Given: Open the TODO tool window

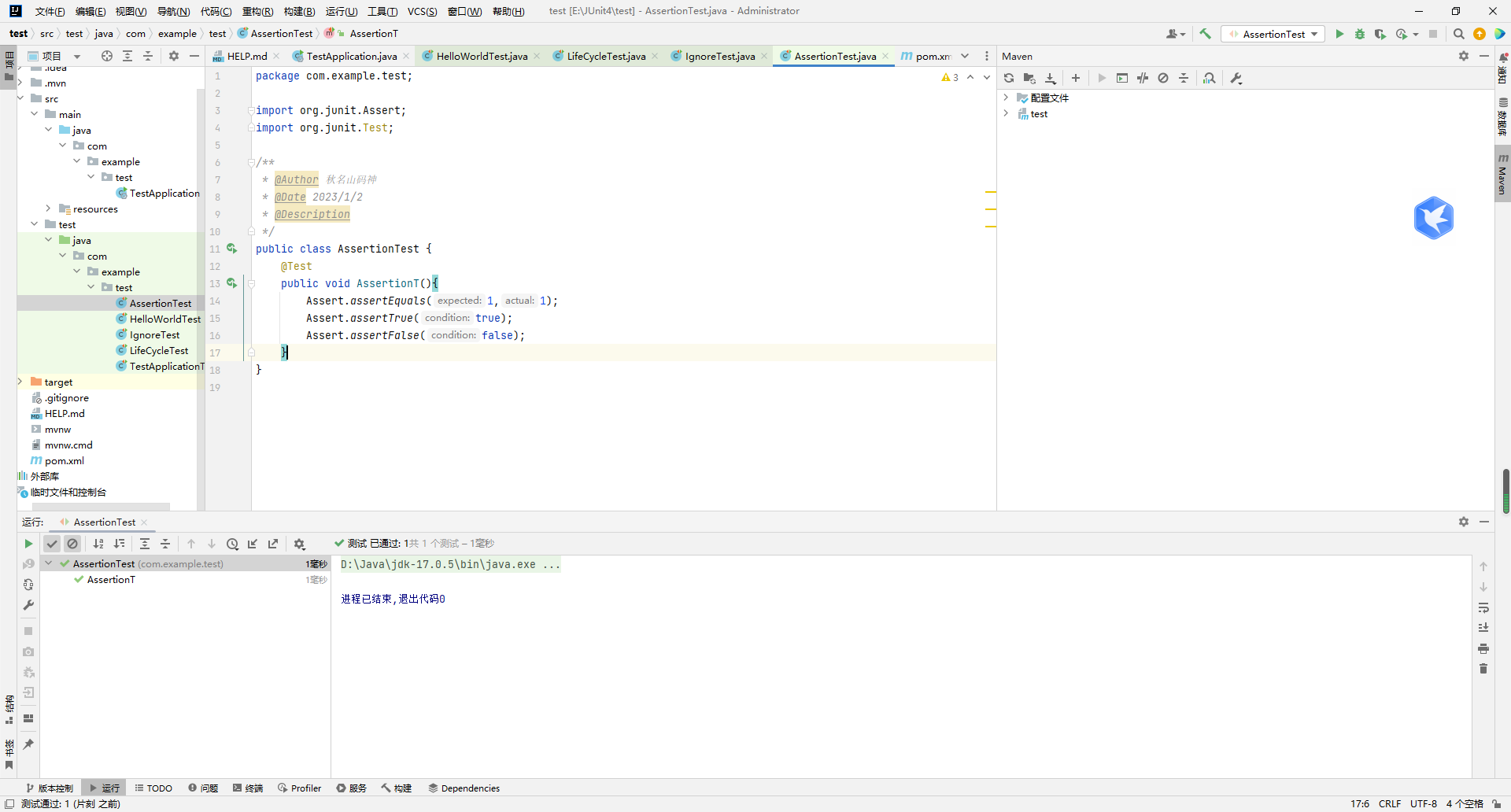Looking at the screenshot, I should click(153, 788).
